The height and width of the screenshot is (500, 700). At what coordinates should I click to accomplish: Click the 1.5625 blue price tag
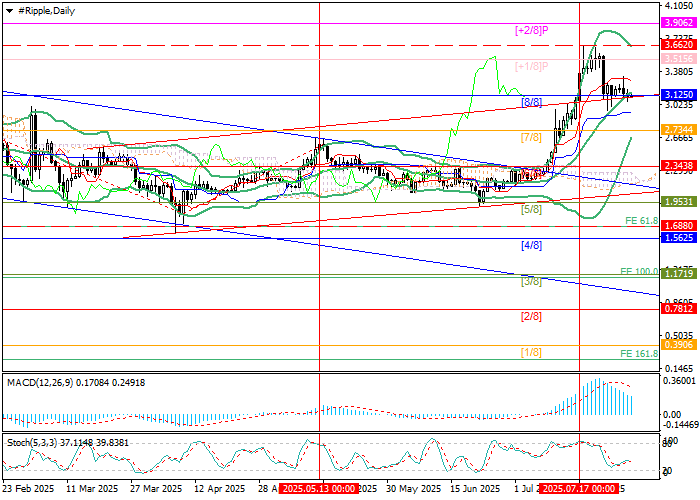tap(679, 238)
